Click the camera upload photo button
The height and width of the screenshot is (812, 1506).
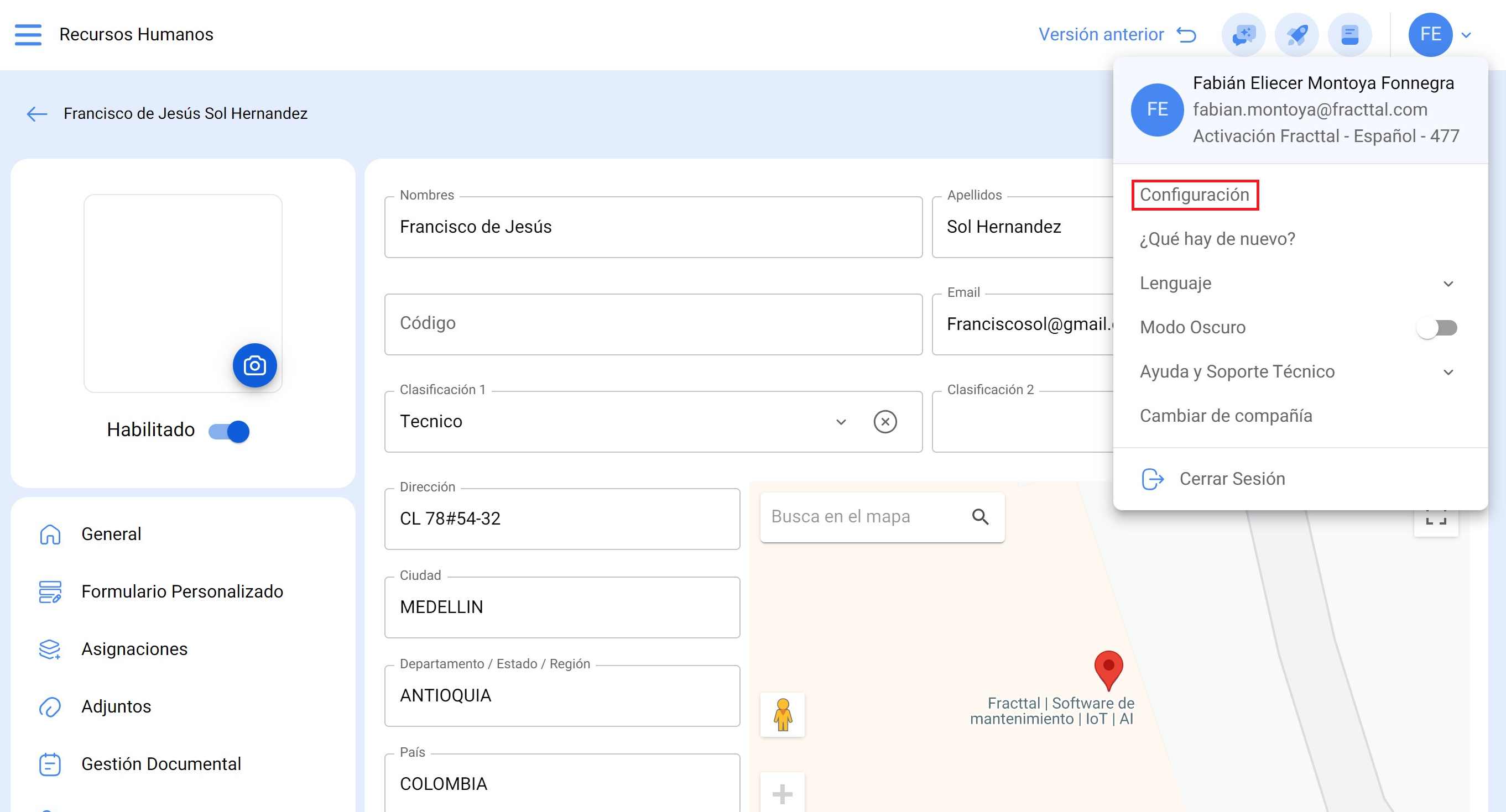pos(254,366)
